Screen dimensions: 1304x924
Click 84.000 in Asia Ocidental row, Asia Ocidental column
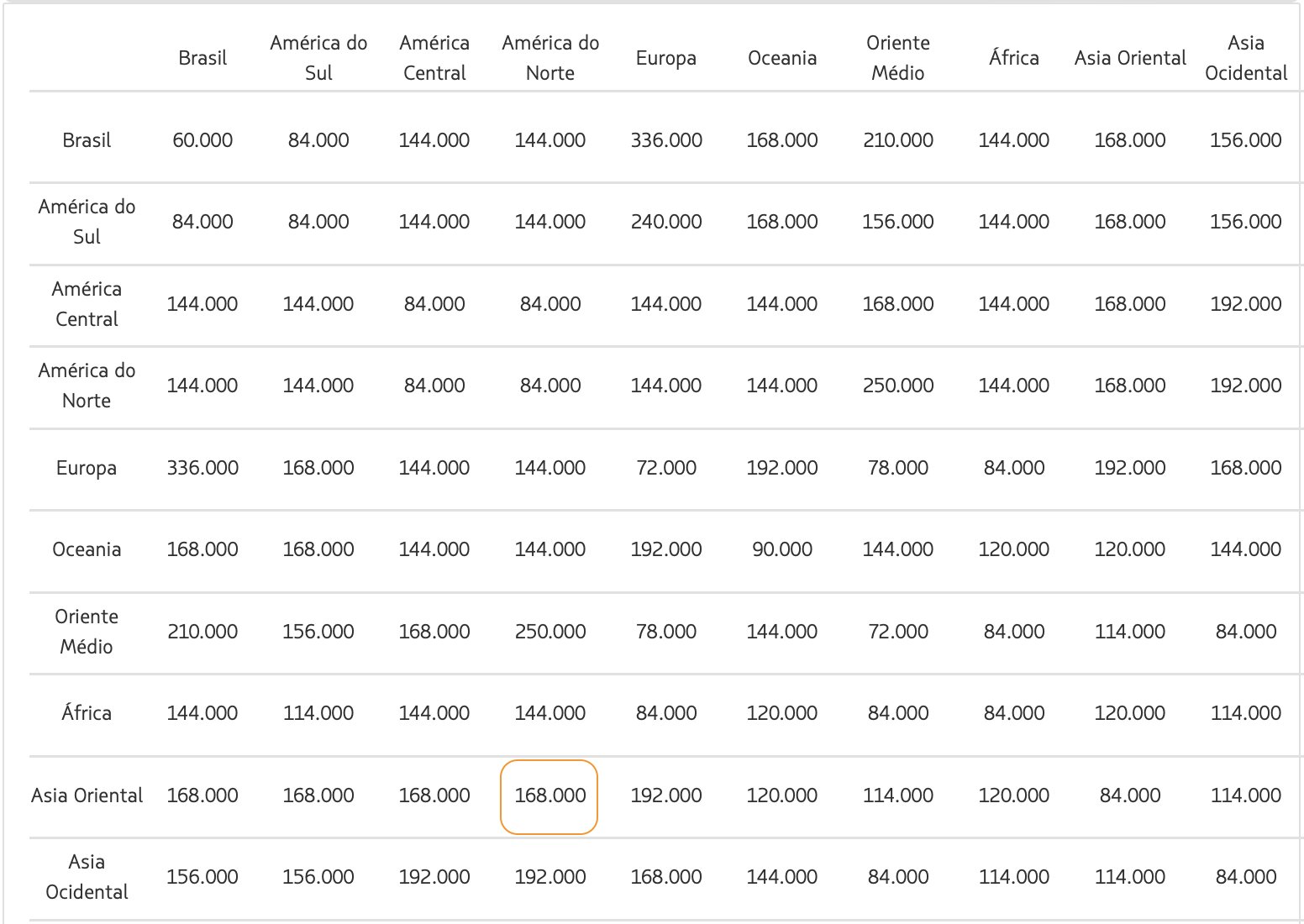tap(1245, 877)
